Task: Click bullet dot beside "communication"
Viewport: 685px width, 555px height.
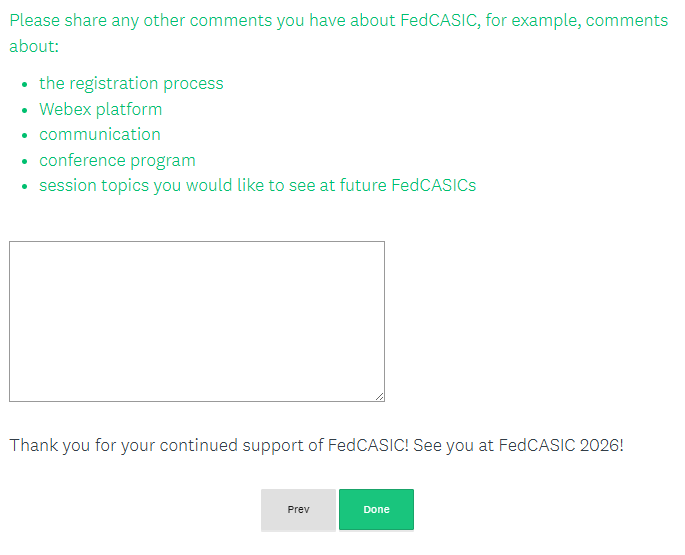Action: pyautogui.click(x=23, y=135)
